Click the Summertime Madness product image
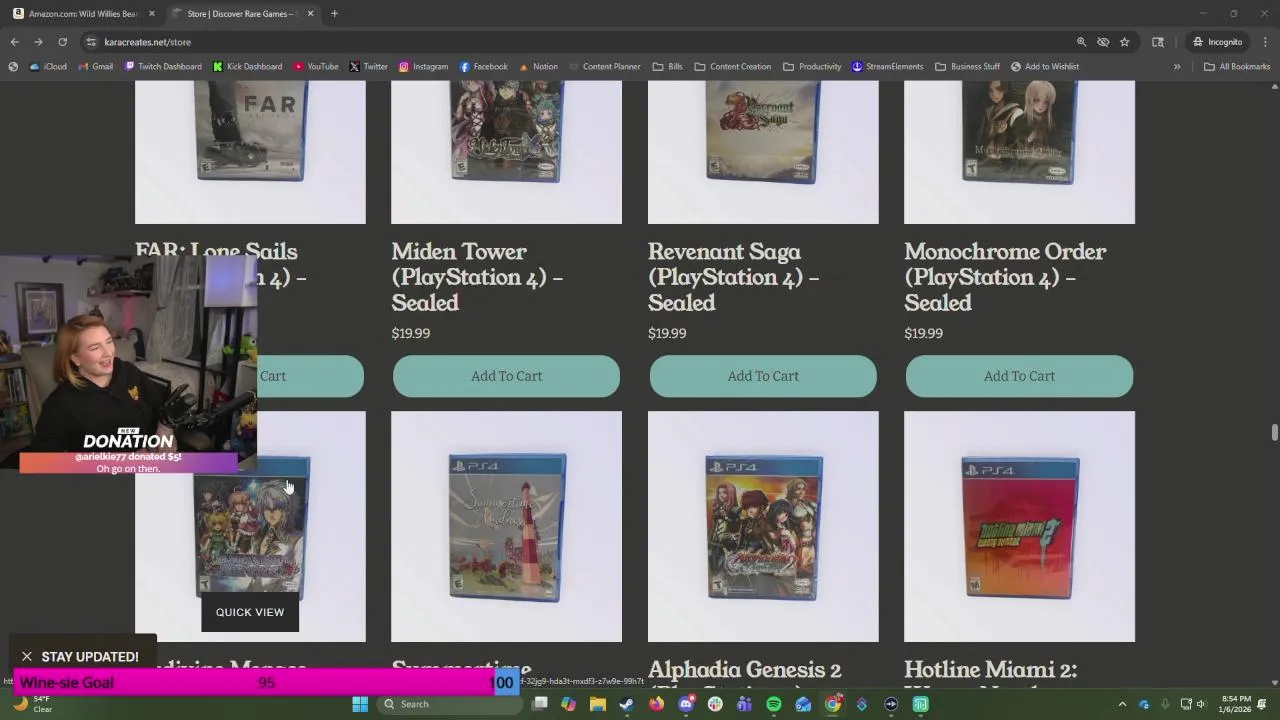The image size is (1280, 720). [506, 526]
